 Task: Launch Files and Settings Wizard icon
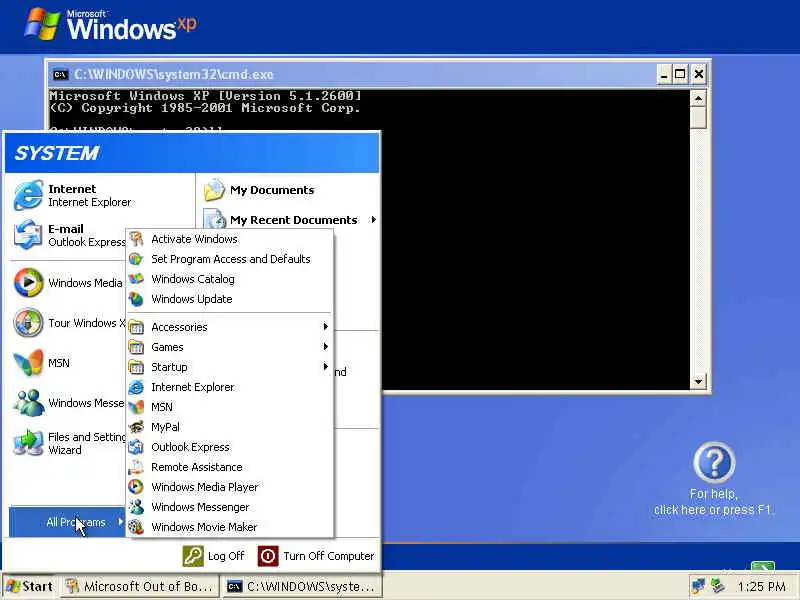(28, 442)
